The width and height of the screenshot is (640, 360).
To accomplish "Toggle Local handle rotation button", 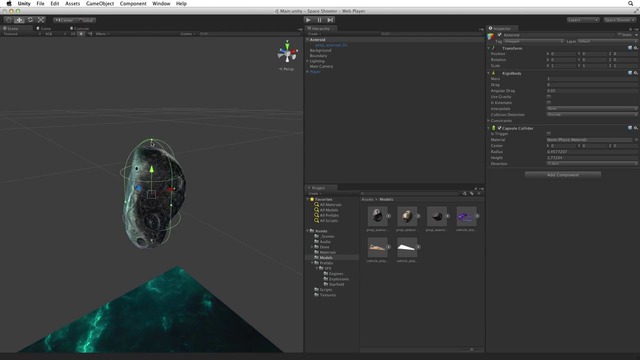I will (x=86, y=20).
